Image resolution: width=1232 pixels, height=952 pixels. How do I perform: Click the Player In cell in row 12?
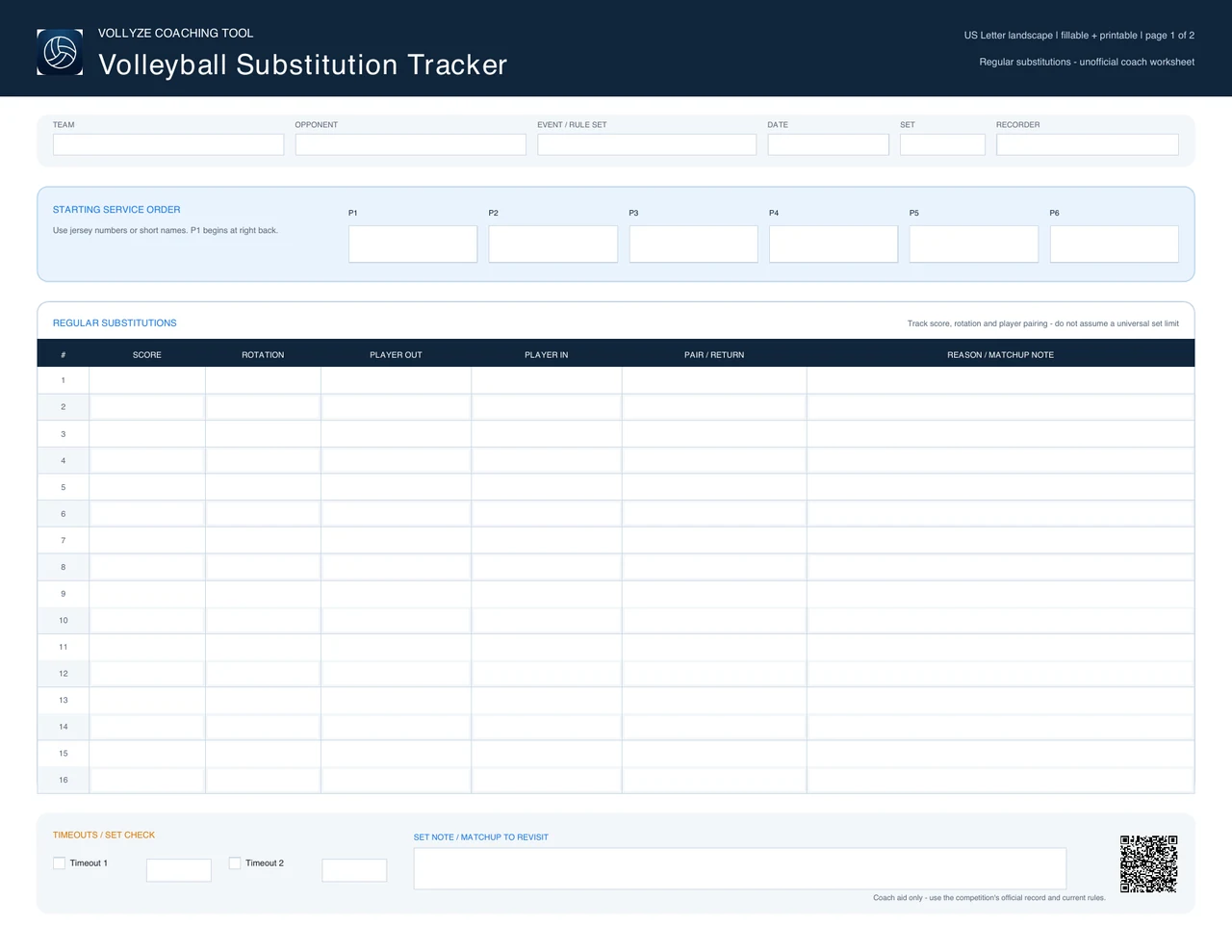pyautogui.click(x=547, y=674)
